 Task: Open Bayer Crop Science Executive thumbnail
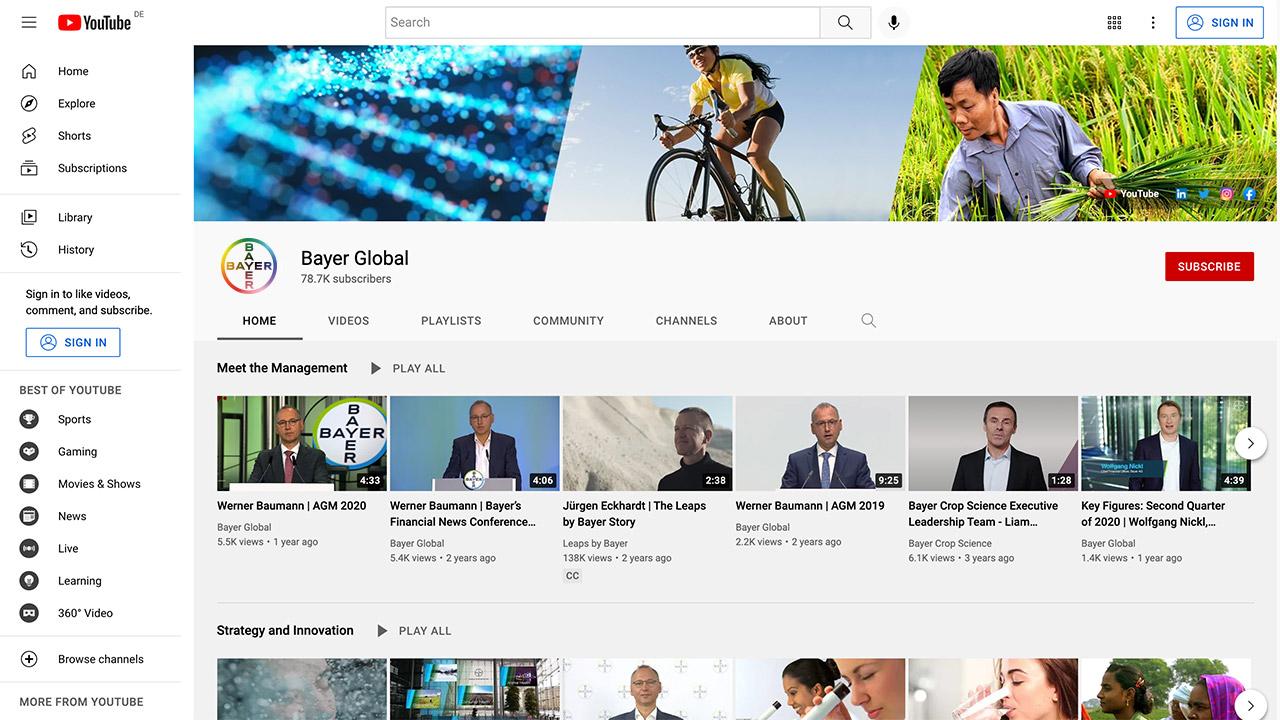coord(994,443)
